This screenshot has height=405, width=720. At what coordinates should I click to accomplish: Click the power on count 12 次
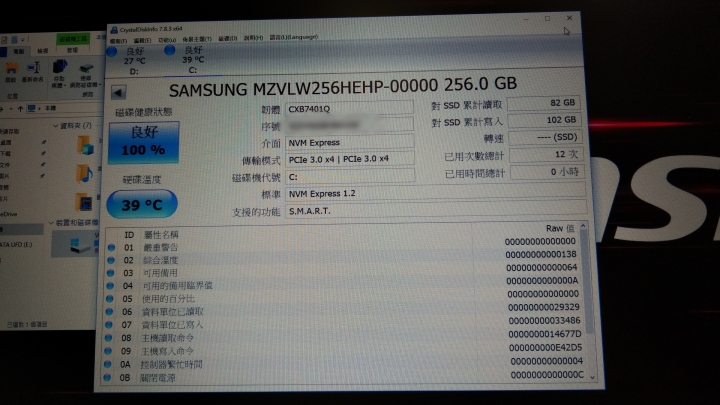pyautogui.click(x=546, y=155)
